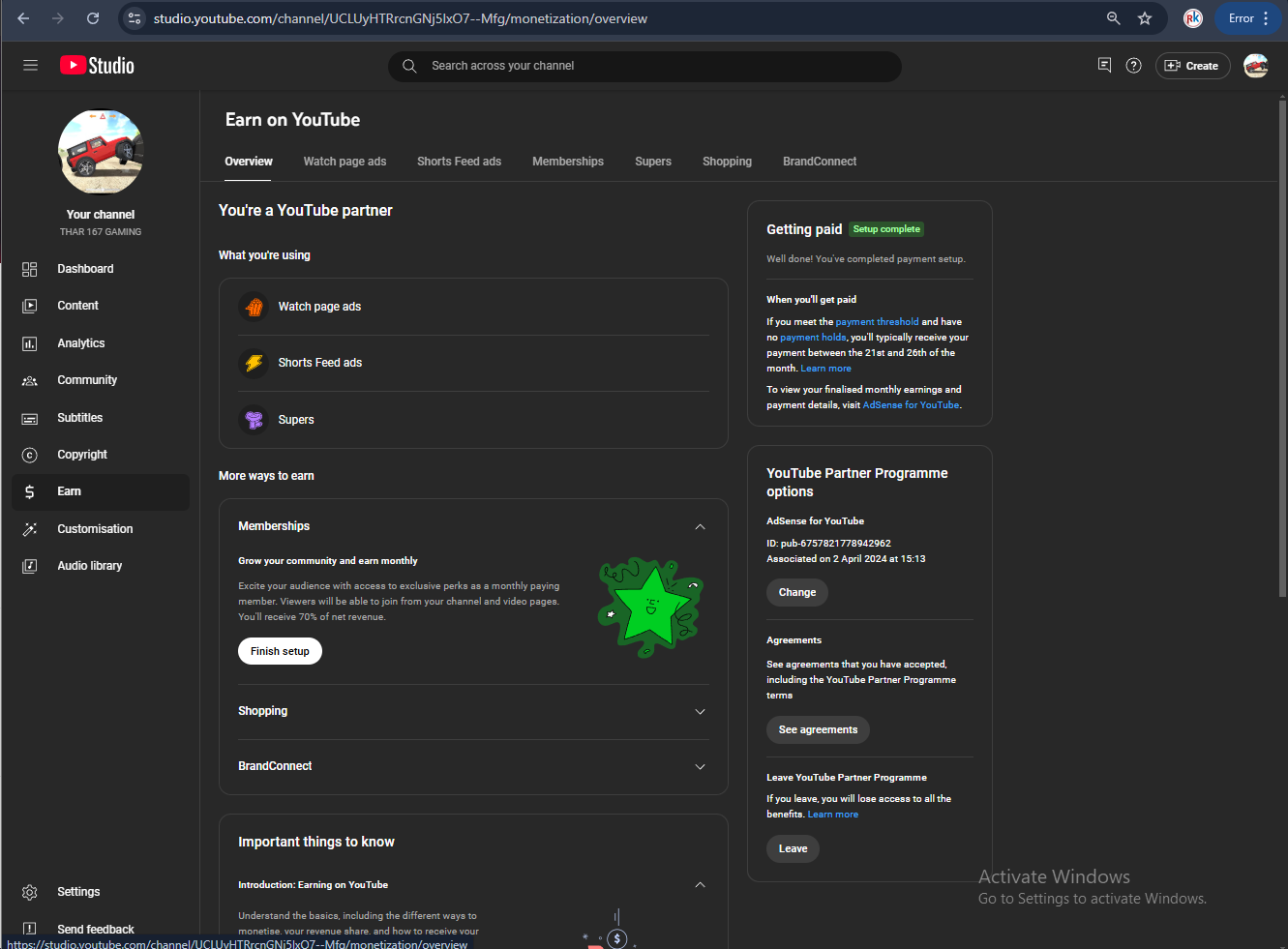Click the YouTube Studio logo

[x=98, y=66]
